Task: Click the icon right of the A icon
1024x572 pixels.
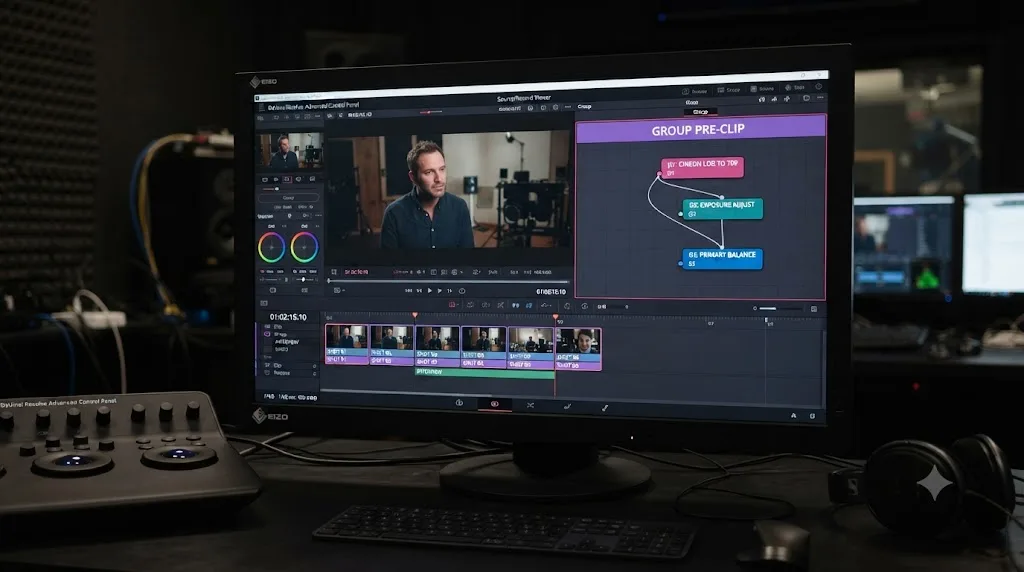Action: 812,415
